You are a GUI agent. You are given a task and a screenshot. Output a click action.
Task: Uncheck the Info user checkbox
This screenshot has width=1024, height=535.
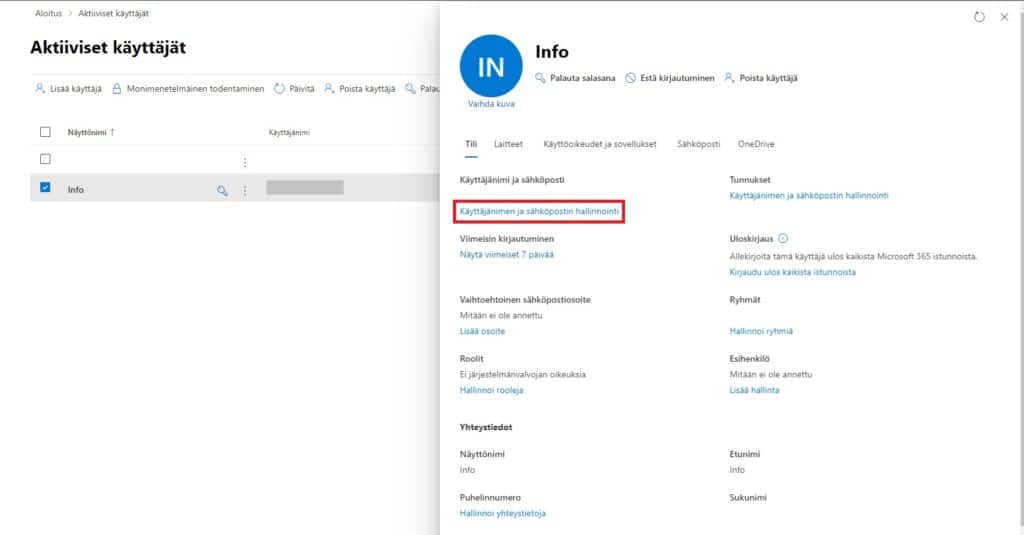44,187
